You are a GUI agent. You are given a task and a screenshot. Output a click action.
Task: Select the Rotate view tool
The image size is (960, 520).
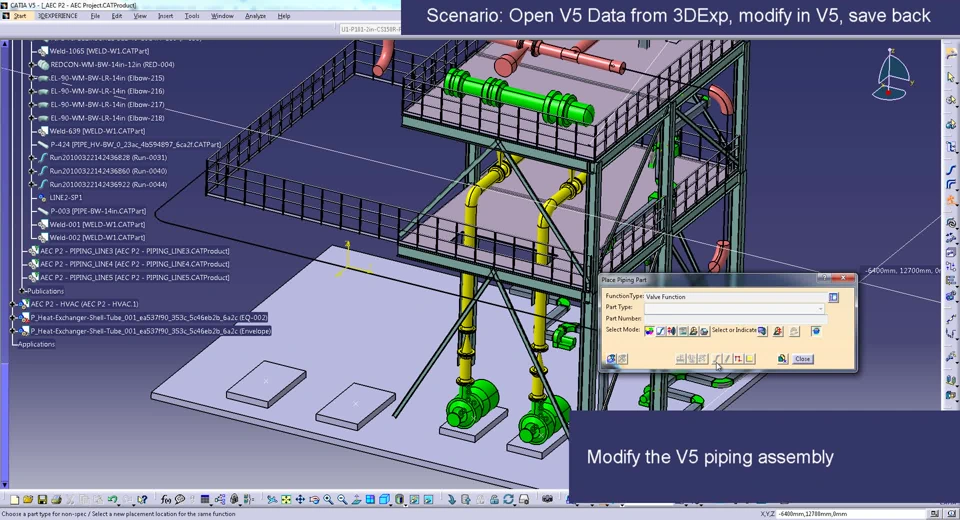pyautogui.click(x=314, y=500)
